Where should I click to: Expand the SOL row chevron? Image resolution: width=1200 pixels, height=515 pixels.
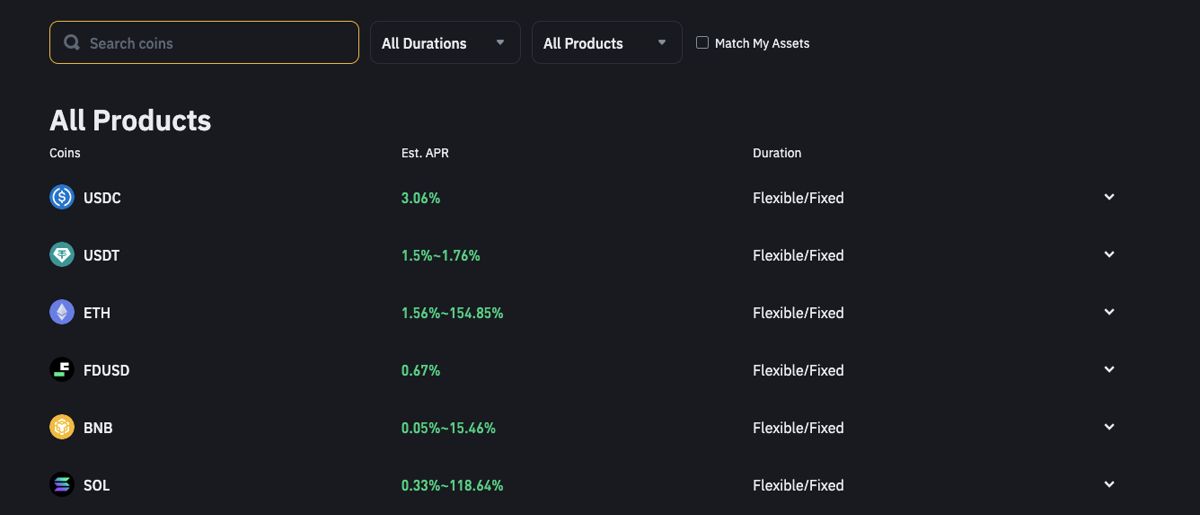(x=1109, y=484)
